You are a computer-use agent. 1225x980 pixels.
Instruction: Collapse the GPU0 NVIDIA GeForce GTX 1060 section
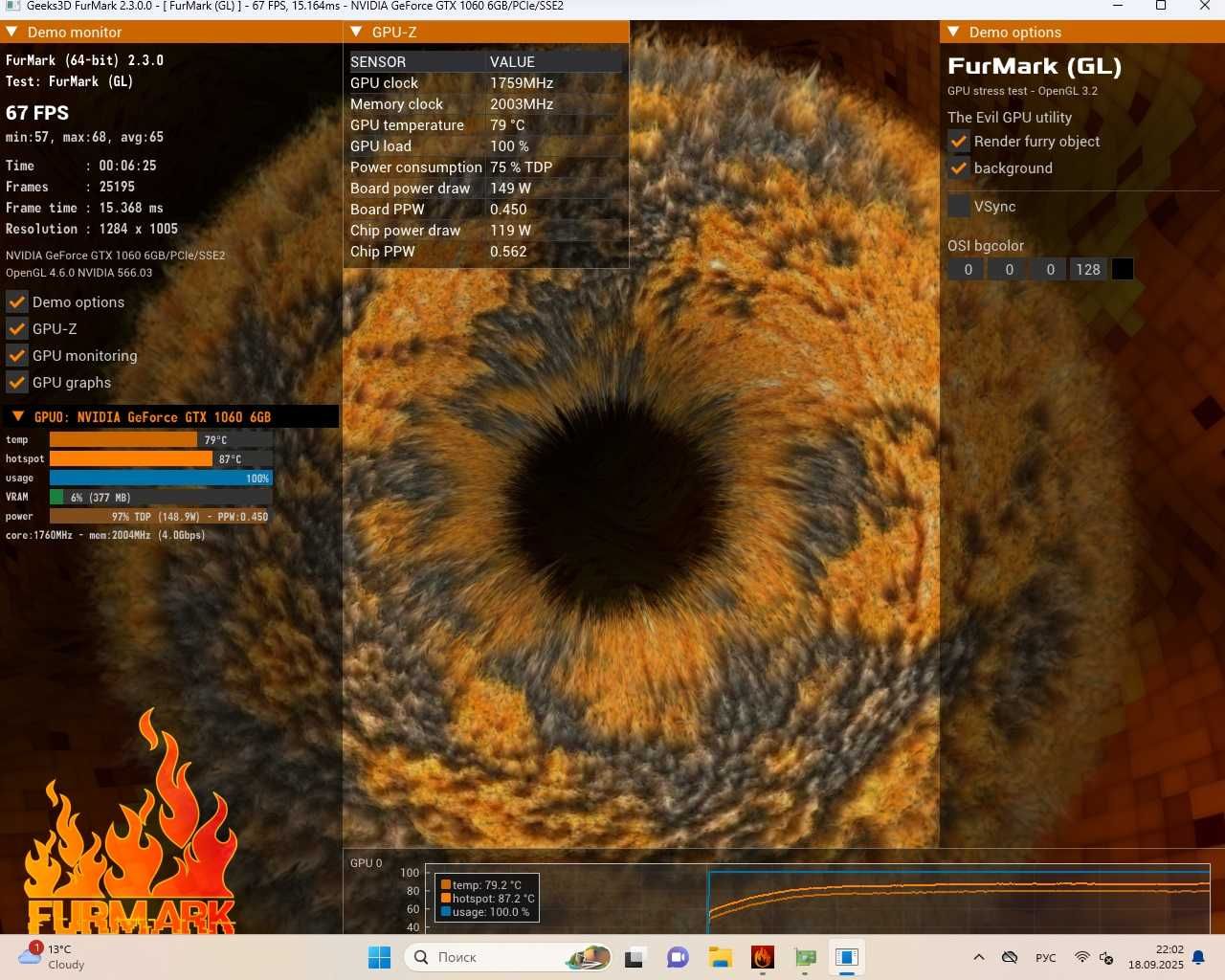point(18,416)
